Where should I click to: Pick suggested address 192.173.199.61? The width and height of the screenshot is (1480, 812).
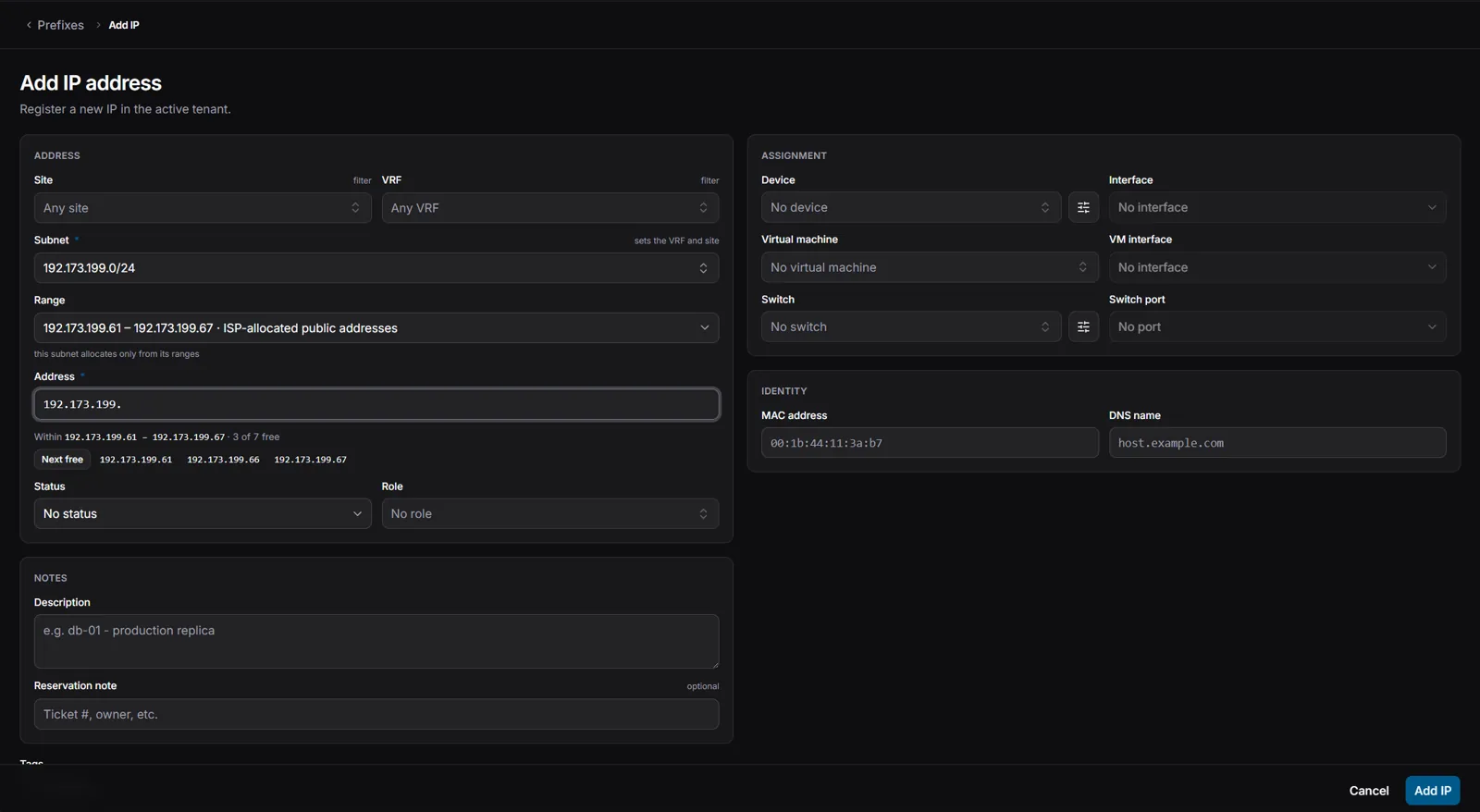[x=136, y=460]
